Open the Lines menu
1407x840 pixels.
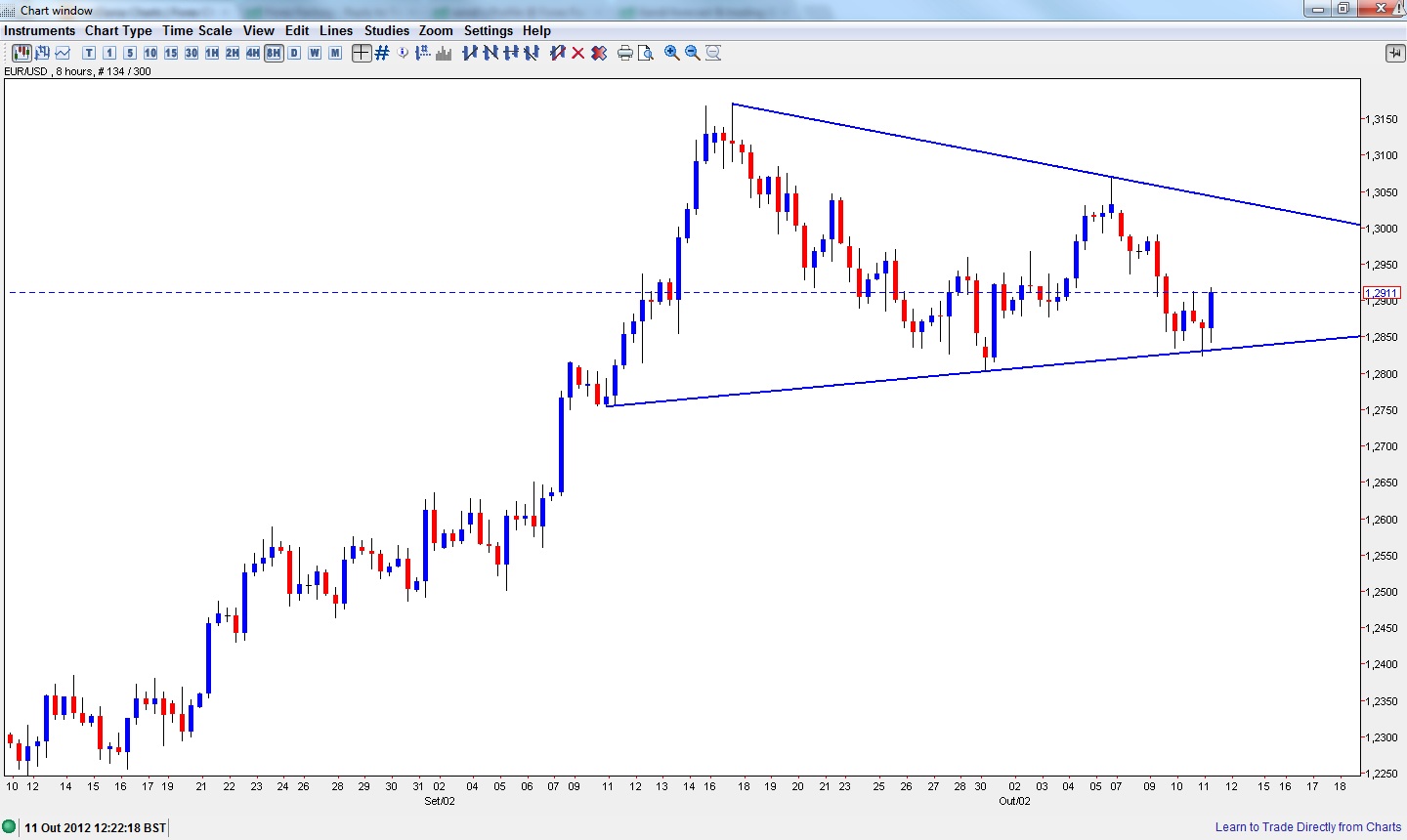[x=336, y=30]
